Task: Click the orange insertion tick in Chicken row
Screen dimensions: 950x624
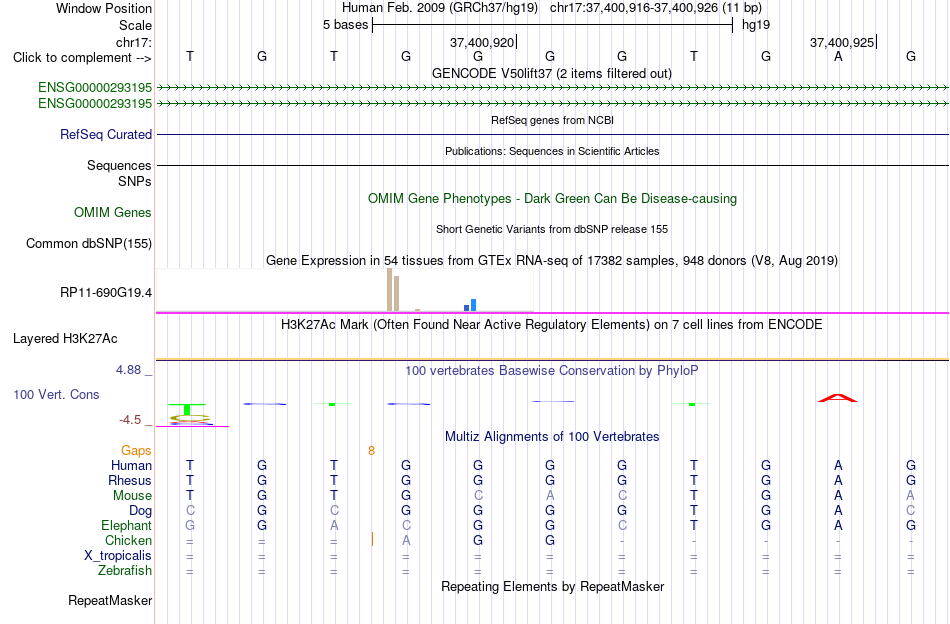Action: (372, 539)
